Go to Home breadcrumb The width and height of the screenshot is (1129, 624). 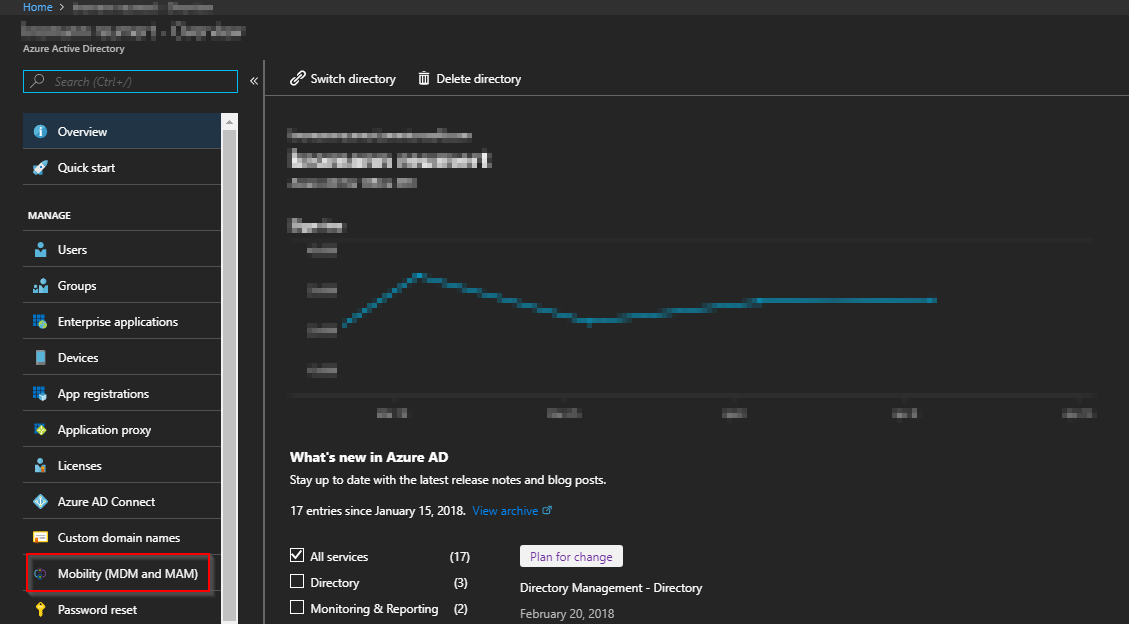click(x=37, y=7)
